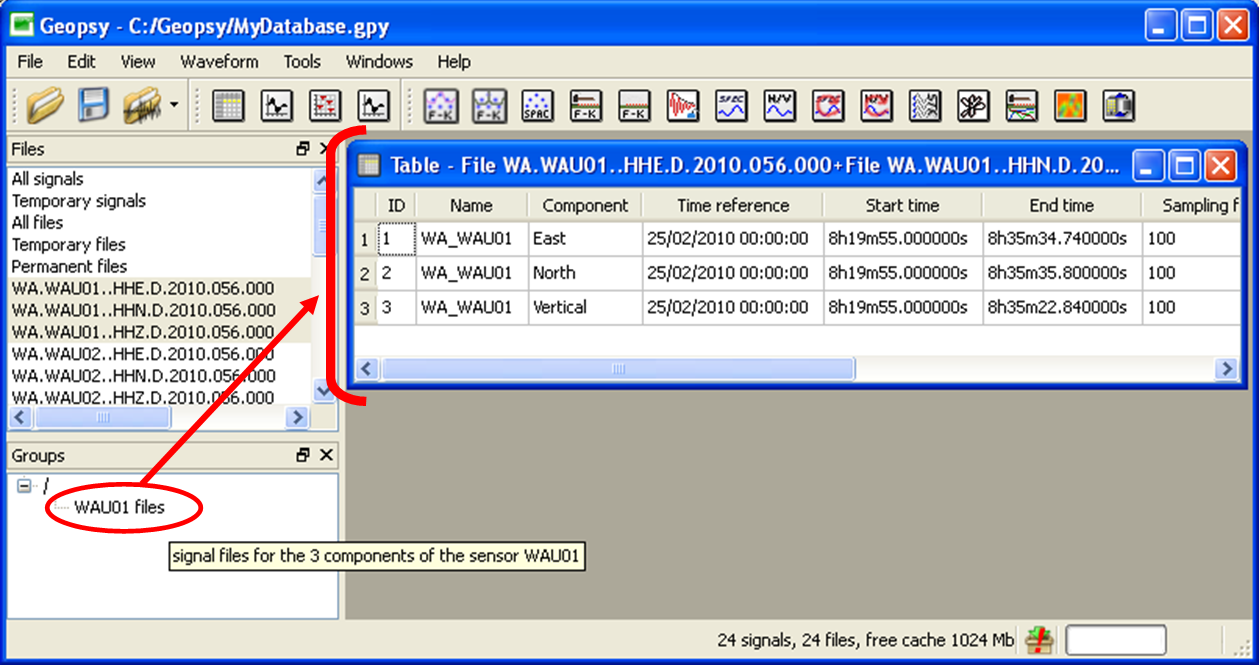Click the open folder icon in toolbar

point(45,105)
